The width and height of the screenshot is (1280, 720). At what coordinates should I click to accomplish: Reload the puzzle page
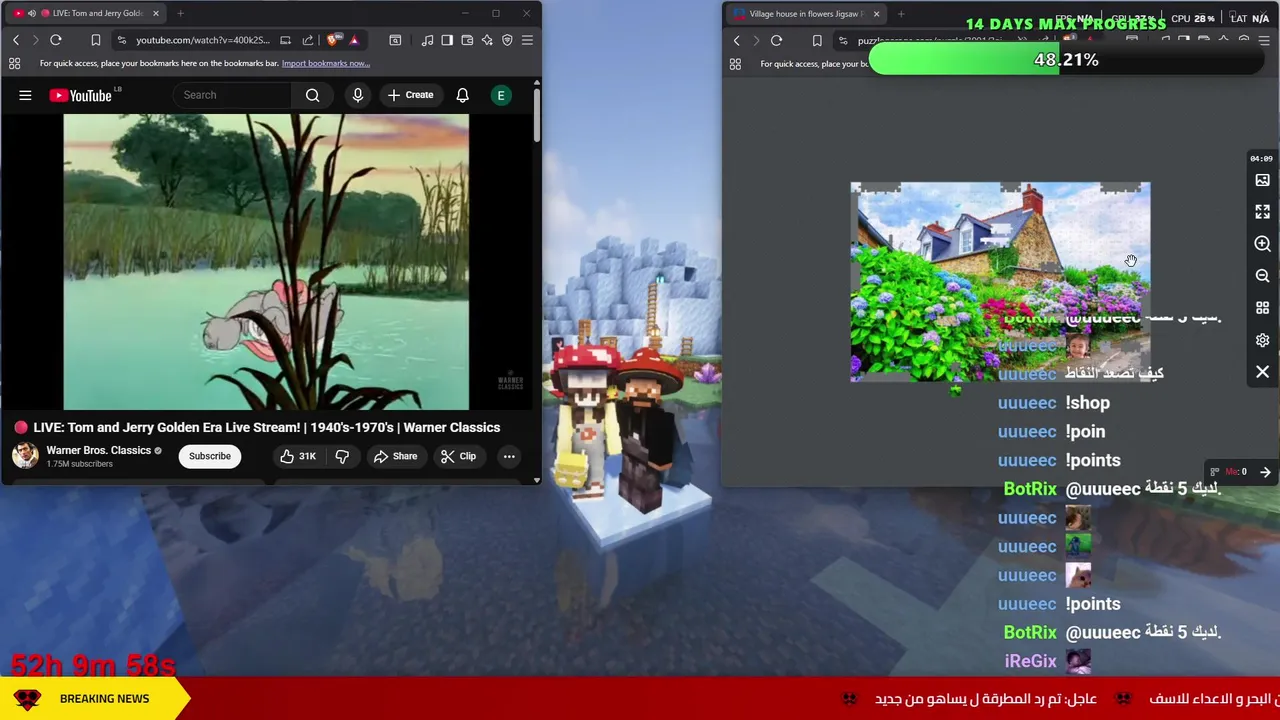point(776,41)
